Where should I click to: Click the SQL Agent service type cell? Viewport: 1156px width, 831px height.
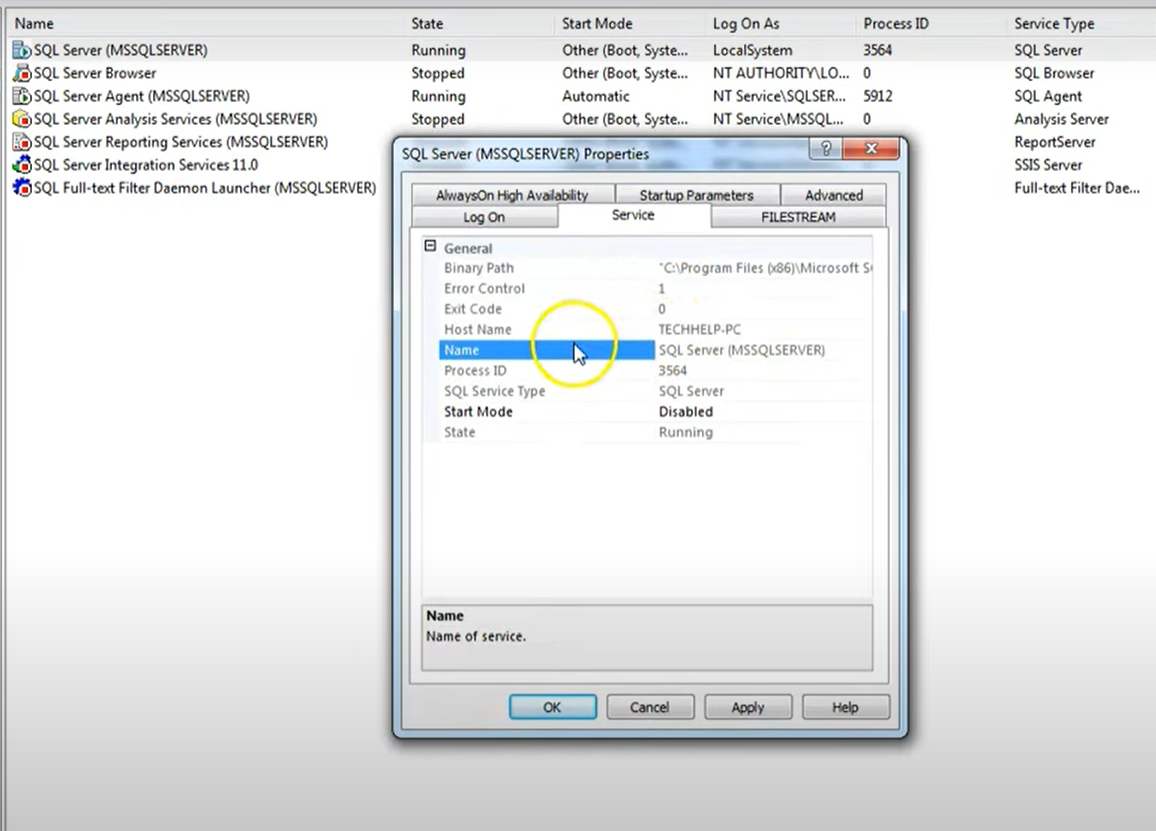coord(1048,96)
